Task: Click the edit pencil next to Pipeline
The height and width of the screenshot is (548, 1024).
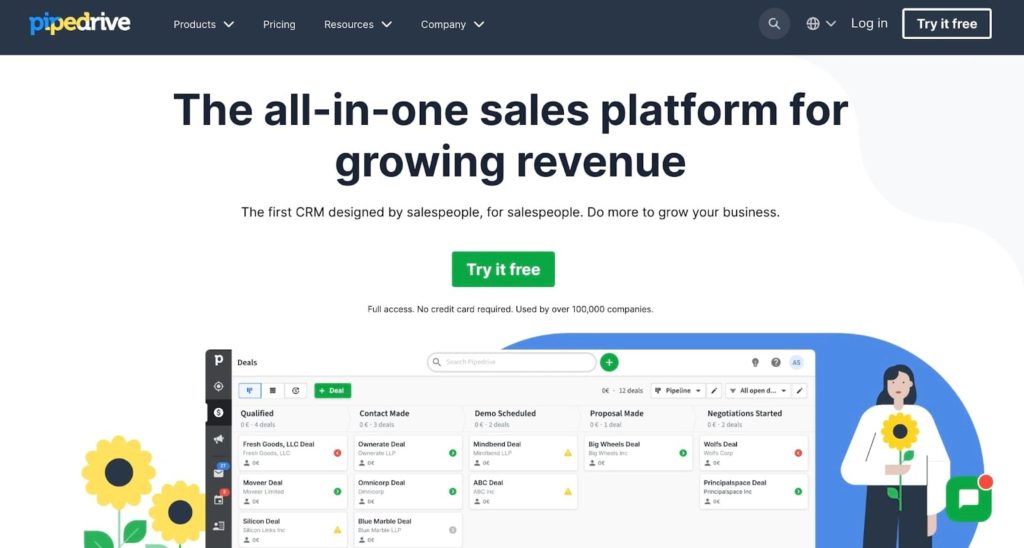Action: [x=713, y=391]
